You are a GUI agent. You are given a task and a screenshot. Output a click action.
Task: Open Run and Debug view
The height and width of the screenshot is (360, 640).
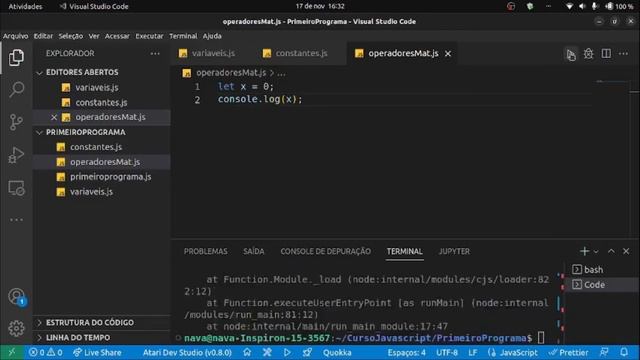point(16,155)
